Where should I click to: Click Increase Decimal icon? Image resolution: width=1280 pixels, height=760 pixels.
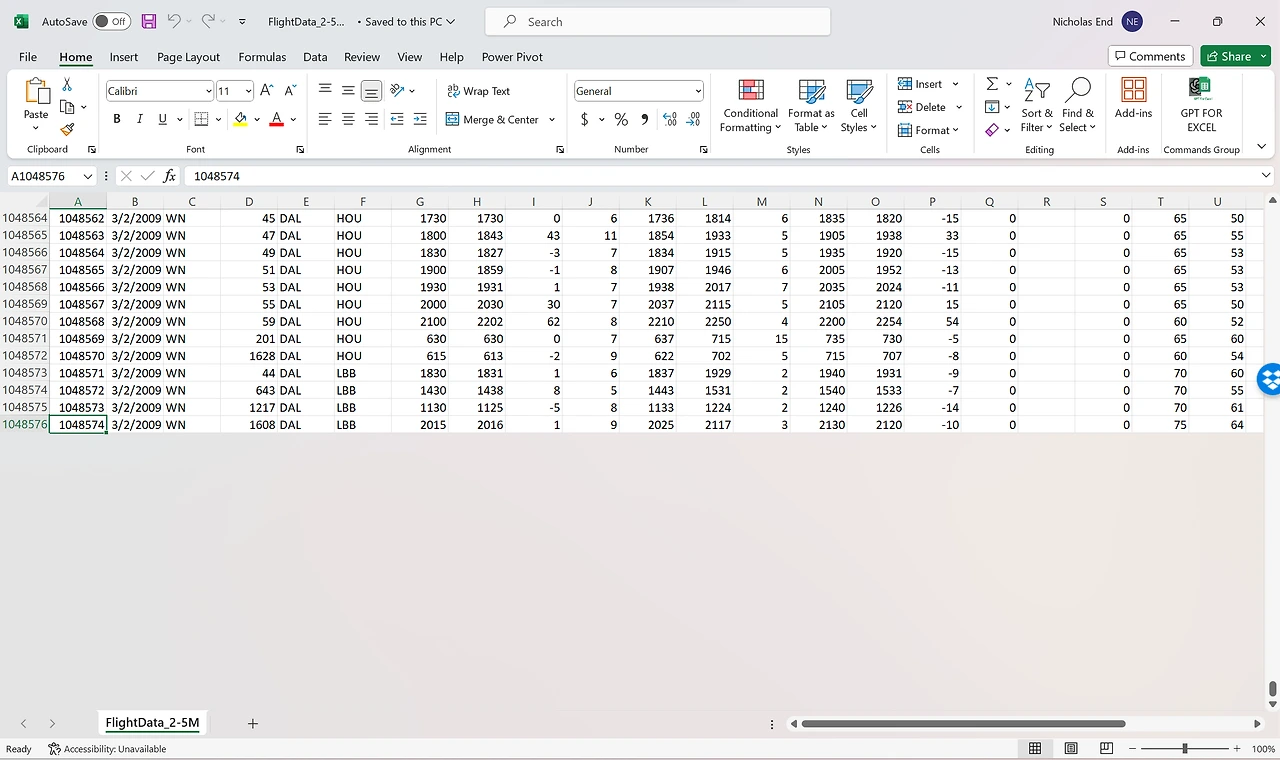pyautogui.click(x=669, y=119)
